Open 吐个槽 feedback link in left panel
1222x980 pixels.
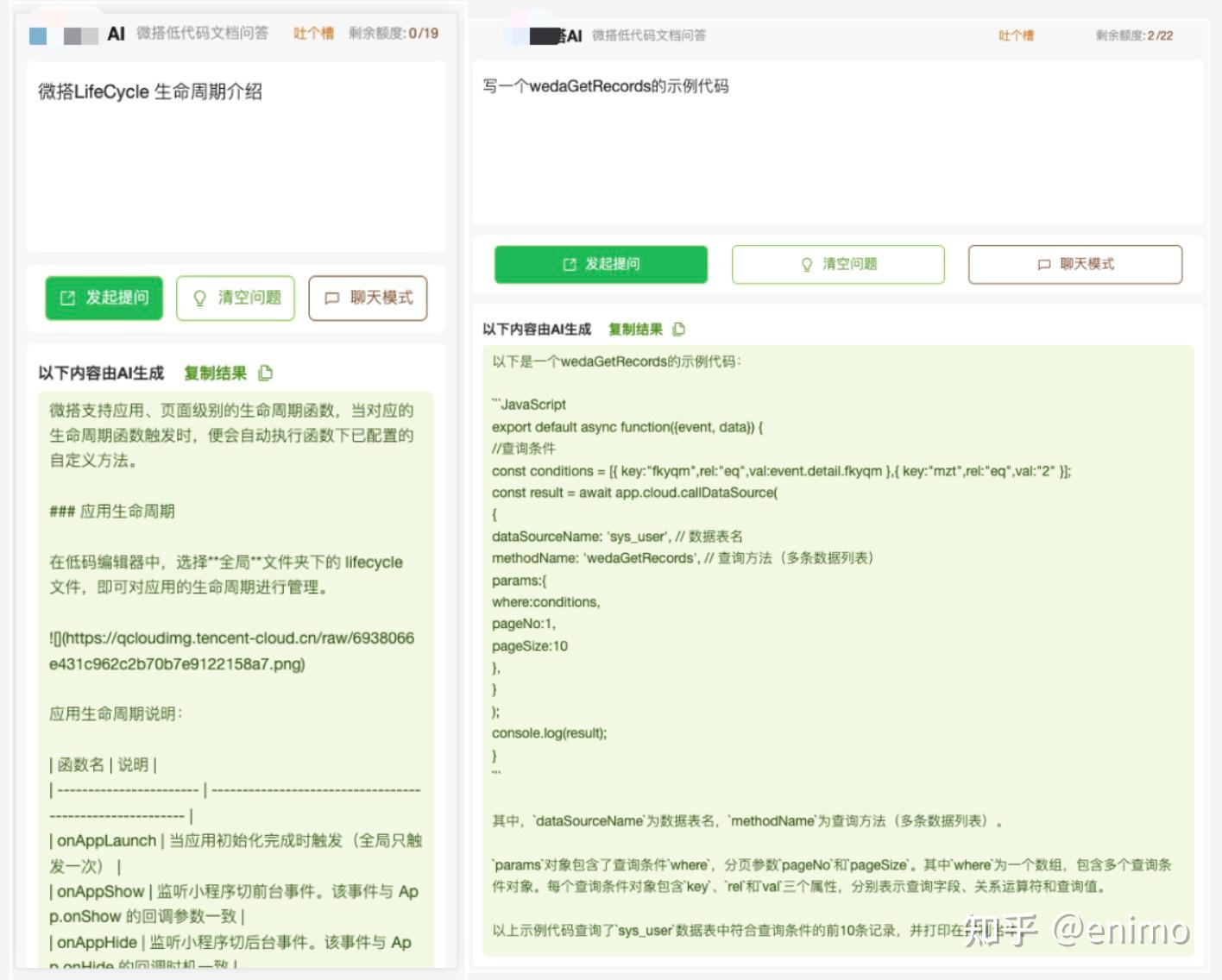[313, 34]
